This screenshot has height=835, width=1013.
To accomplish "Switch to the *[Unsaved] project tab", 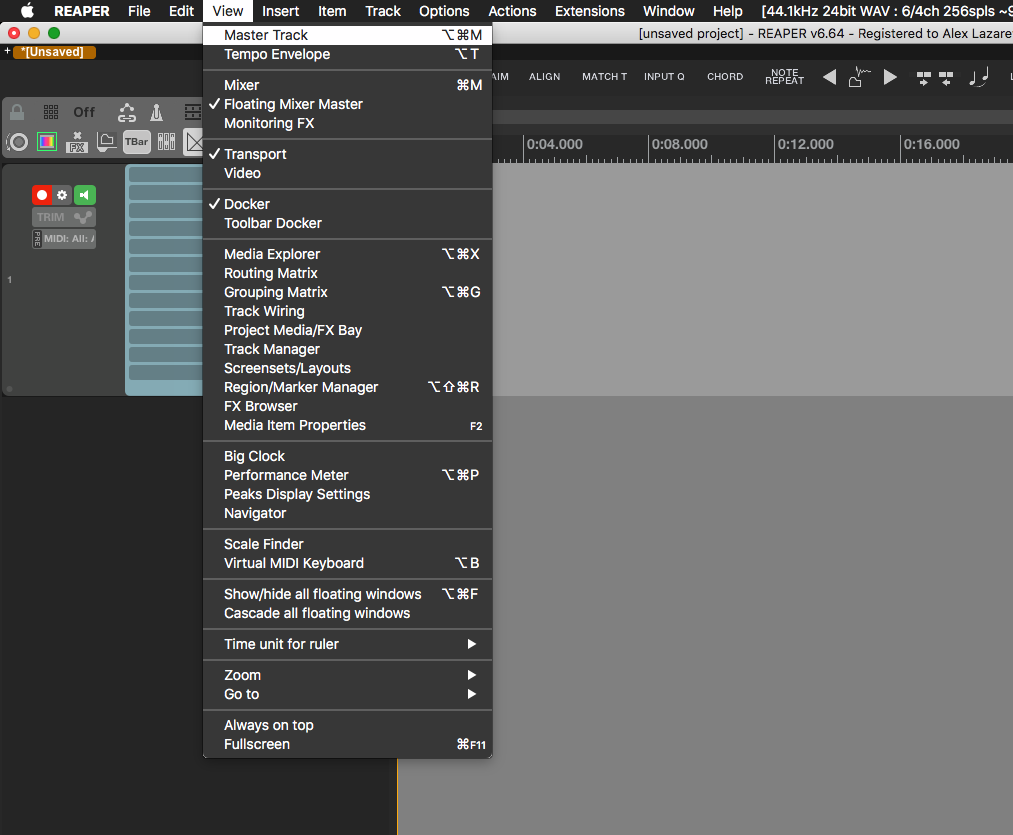I will (55, 52).
